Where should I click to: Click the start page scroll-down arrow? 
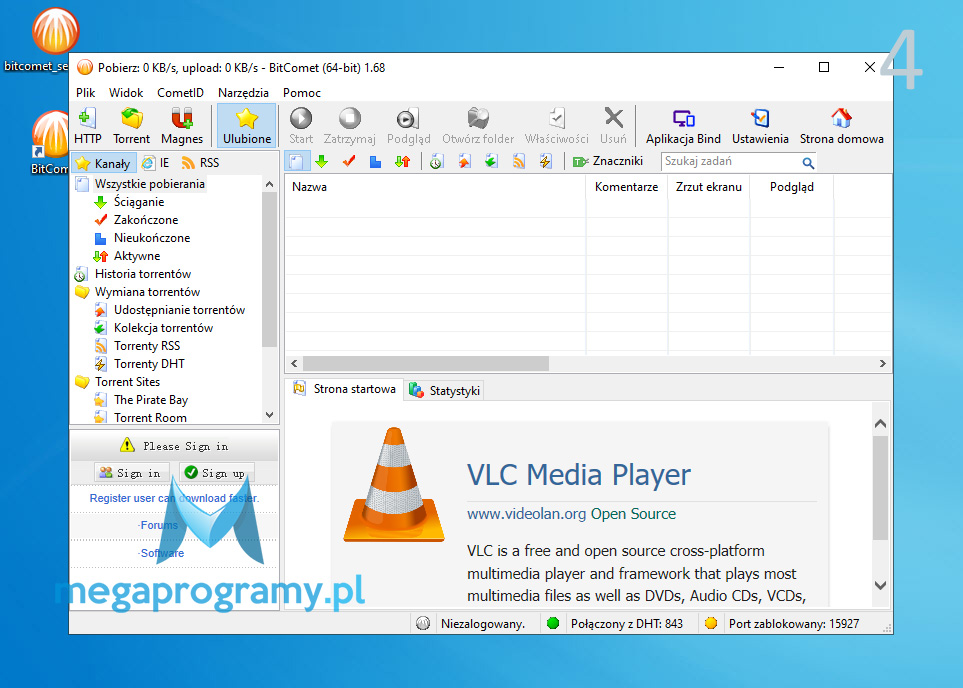(880, 585)
